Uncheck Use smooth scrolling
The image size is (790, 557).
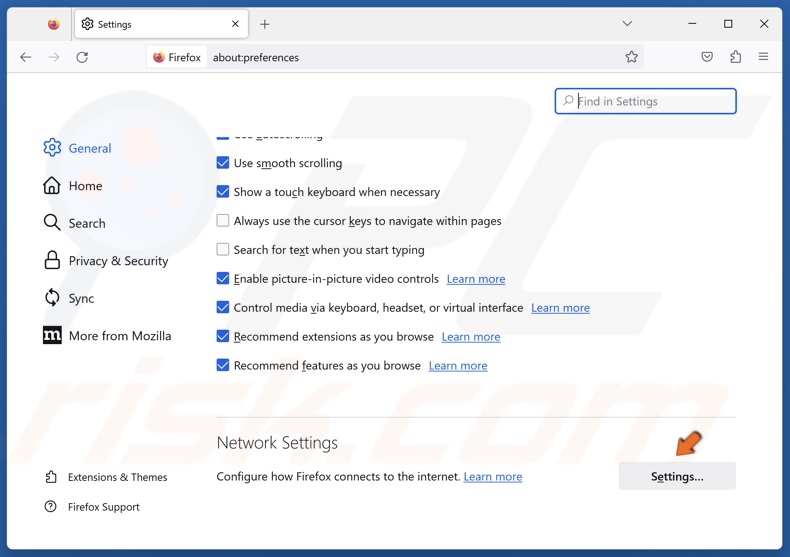(x=223, y=163)
